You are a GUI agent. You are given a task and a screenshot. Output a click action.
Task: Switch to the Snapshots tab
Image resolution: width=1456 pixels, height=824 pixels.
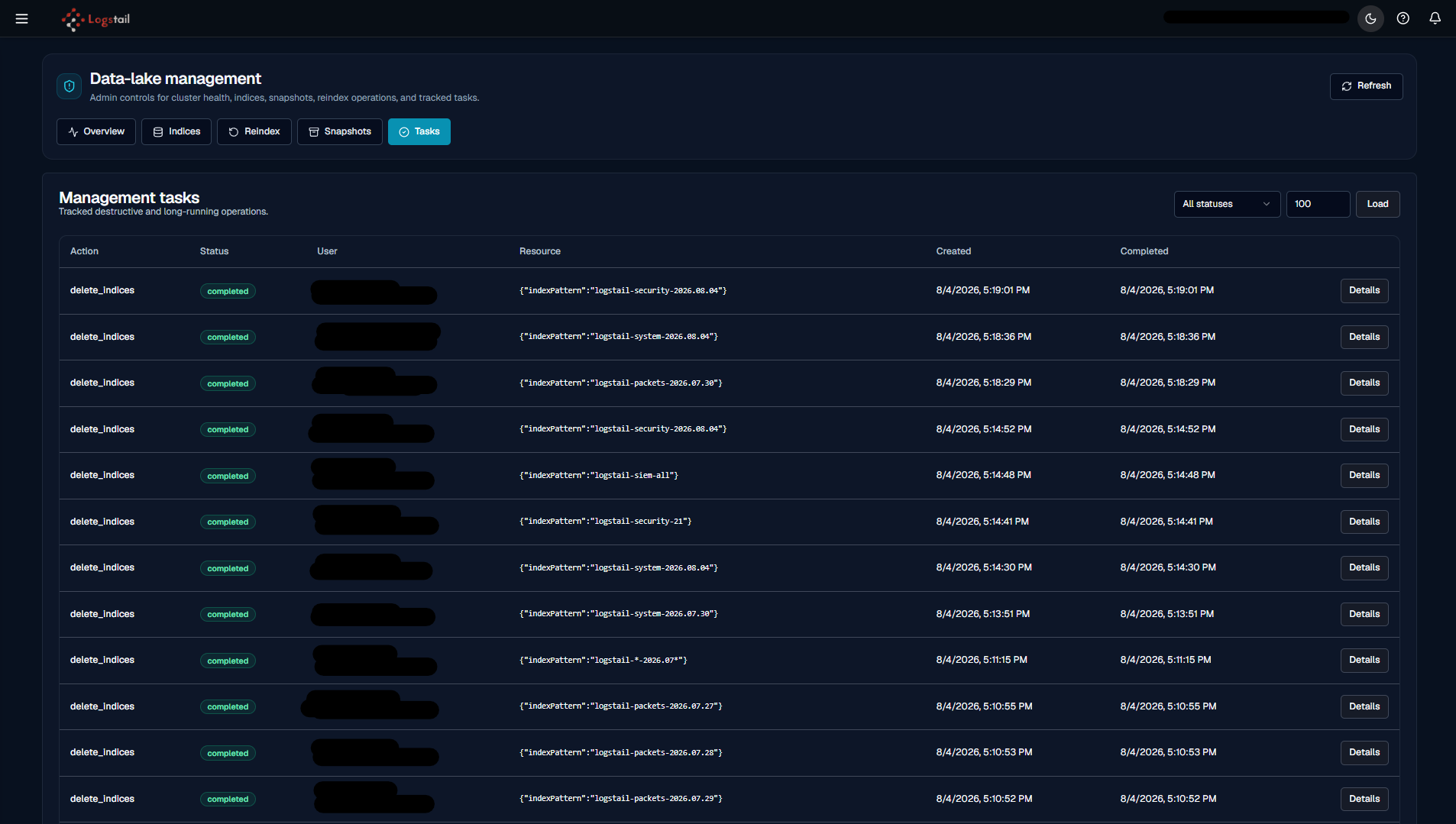(x=340, y=131)
